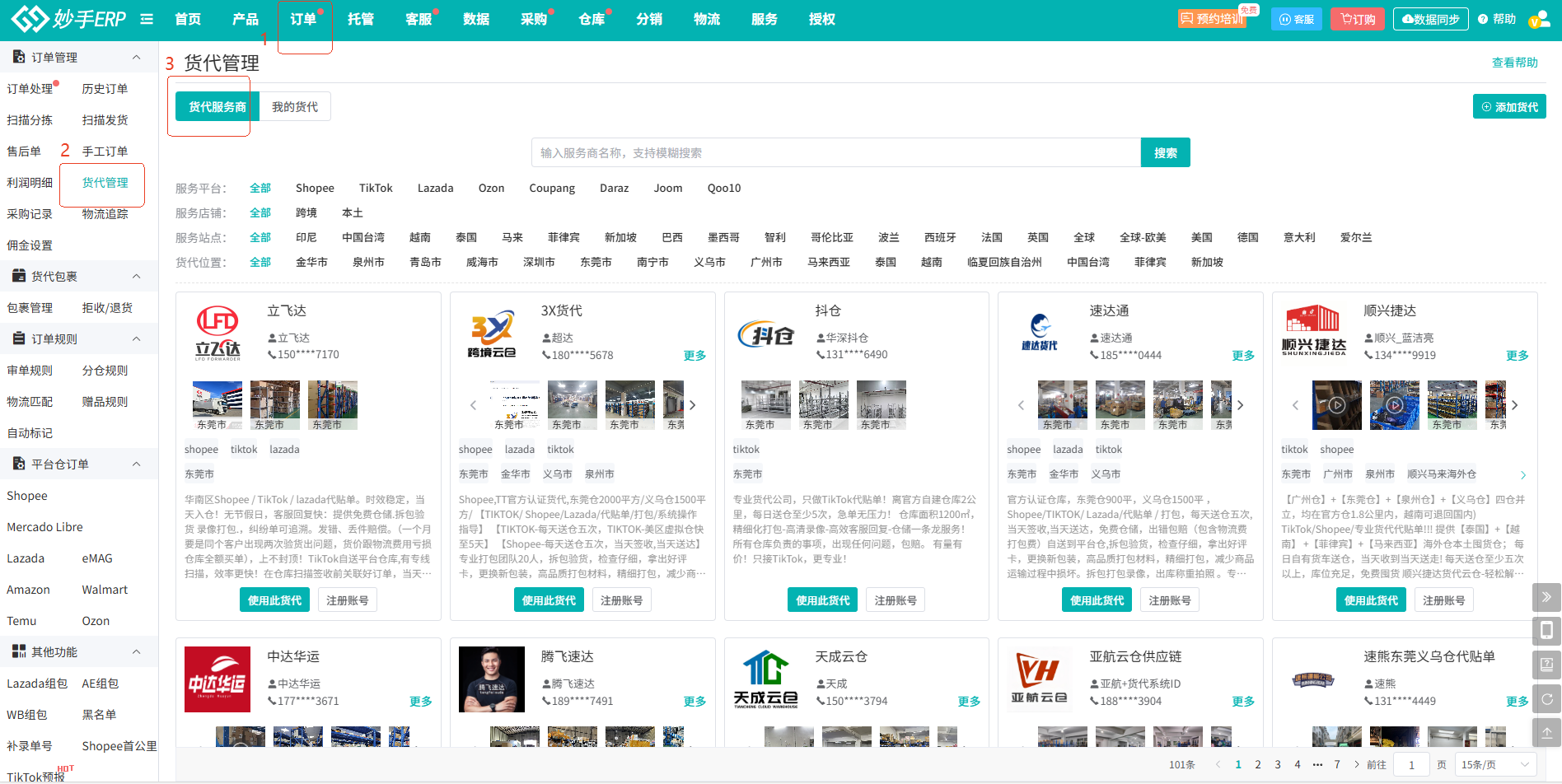This screenshot has width=1562, height=784.
Task: Click the 速达货代 company logo
Action: point(1040,333)
